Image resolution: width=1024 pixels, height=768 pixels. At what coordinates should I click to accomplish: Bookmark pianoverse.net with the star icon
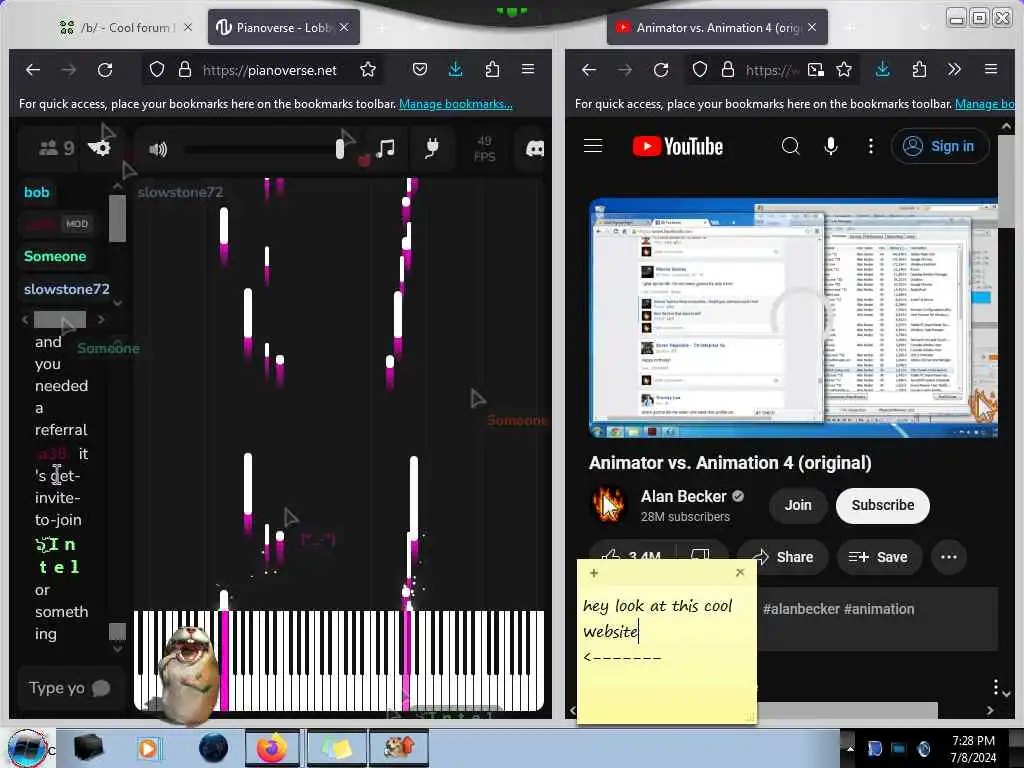(368, 69)
